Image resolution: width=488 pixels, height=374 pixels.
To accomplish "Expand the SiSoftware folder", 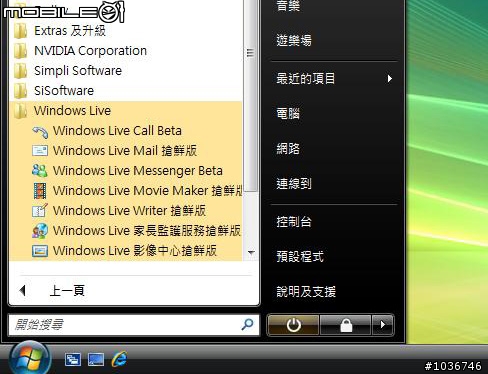I will pos(126,91).
